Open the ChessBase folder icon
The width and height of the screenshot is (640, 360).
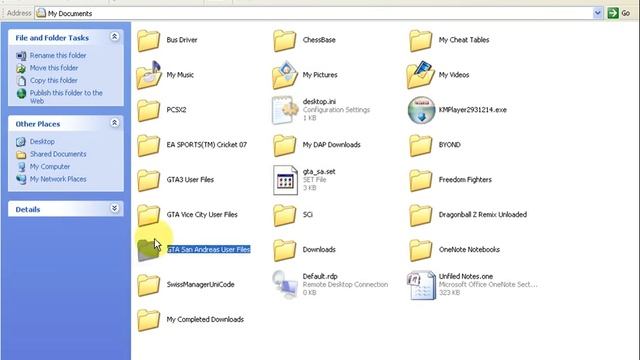coord(284,40)
